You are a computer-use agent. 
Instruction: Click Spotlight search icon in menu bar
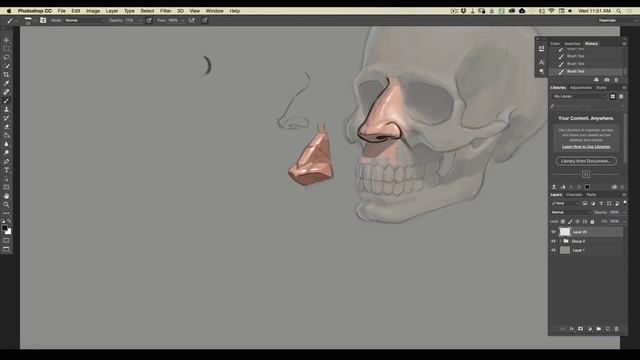click(619, 11)
